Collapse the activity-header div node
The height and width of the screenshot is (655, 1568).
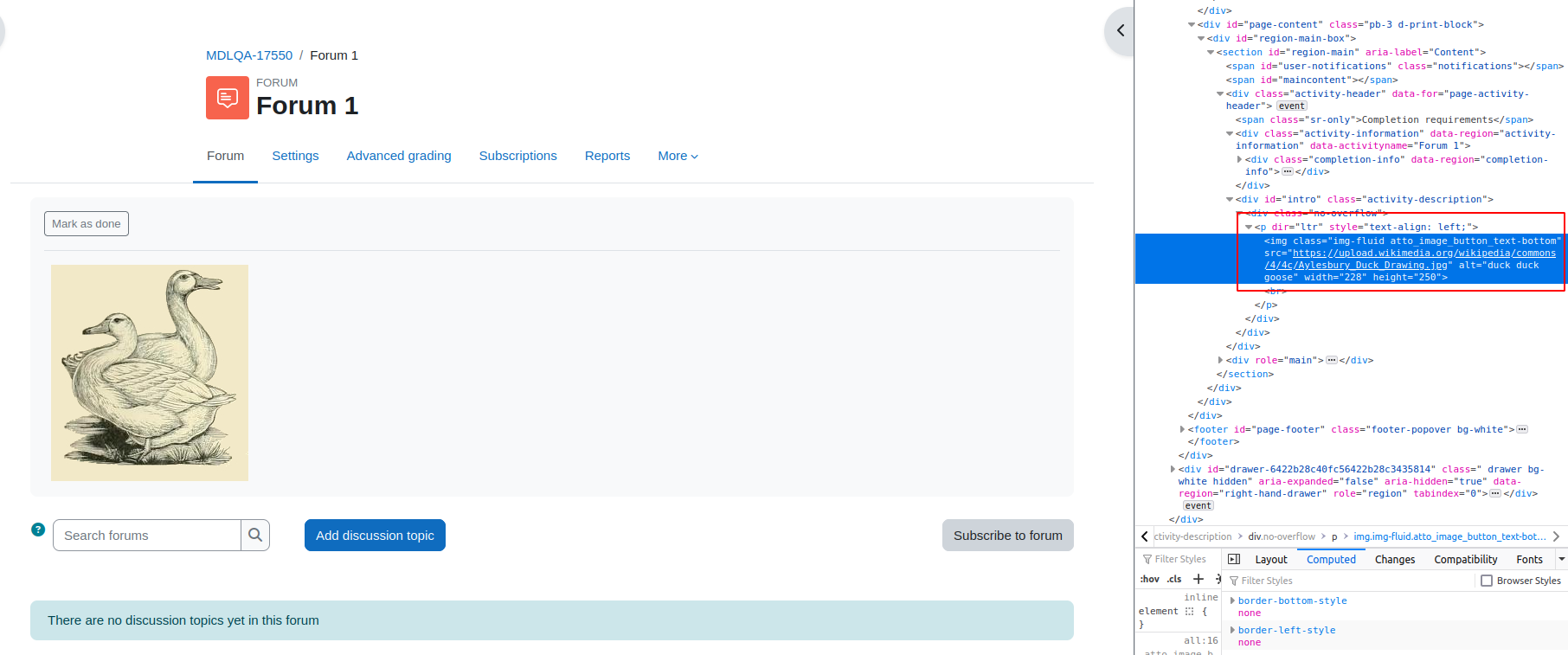(1220, 93)
